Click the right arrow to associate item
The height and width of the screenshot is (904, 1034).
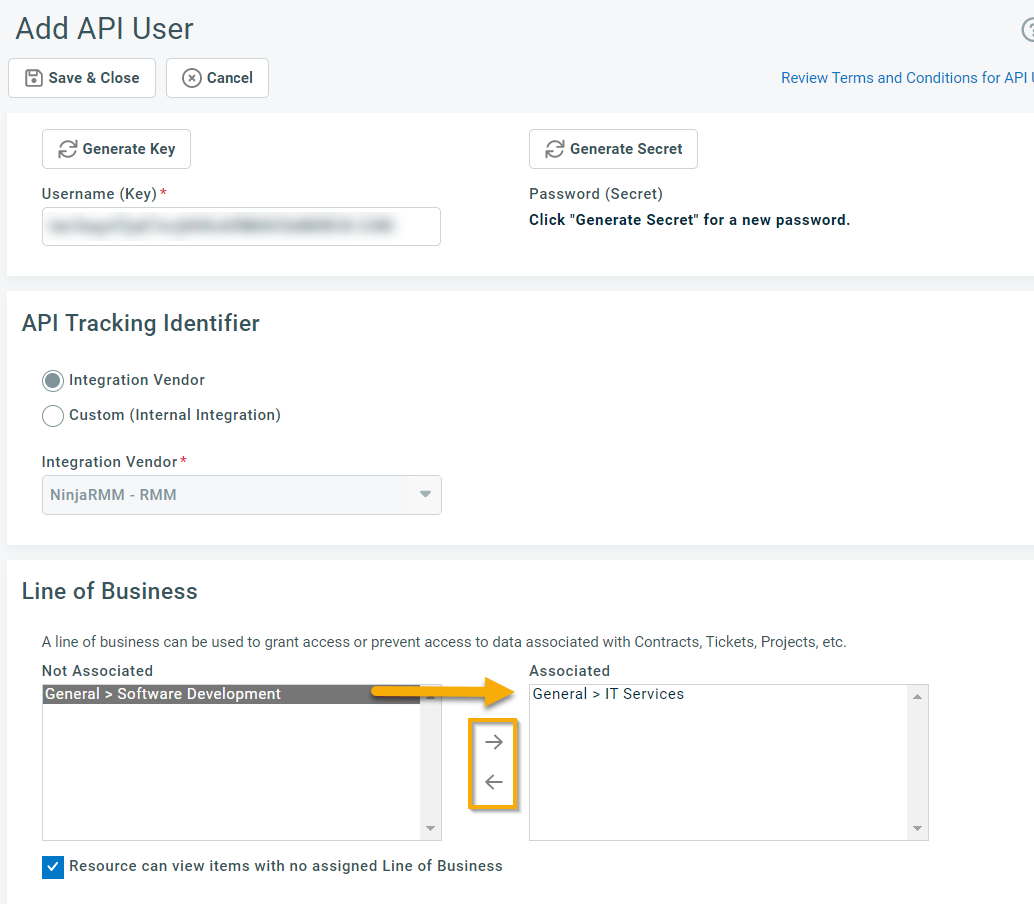493,742
